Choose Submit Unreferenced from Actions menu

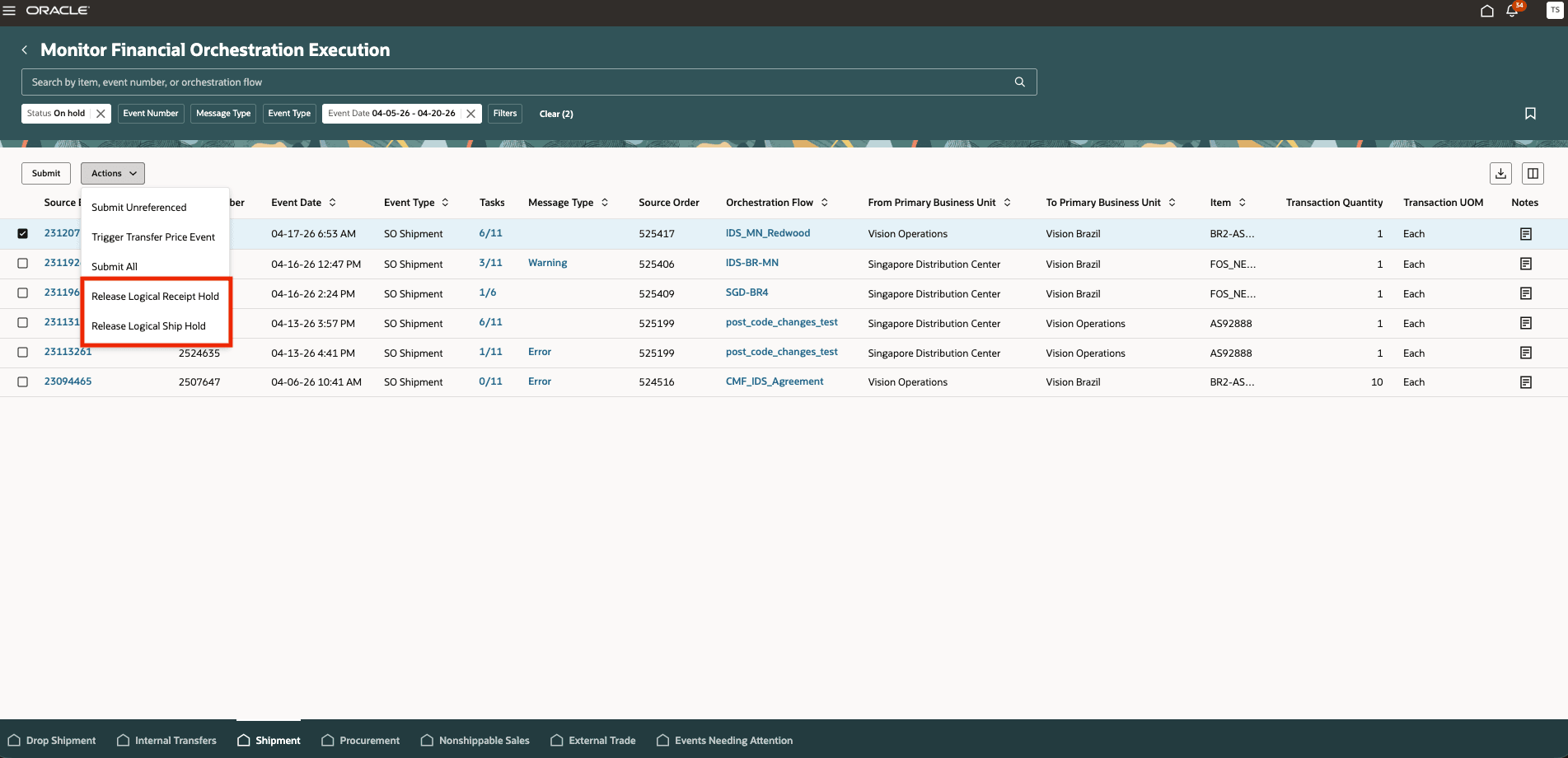[155, 208]
